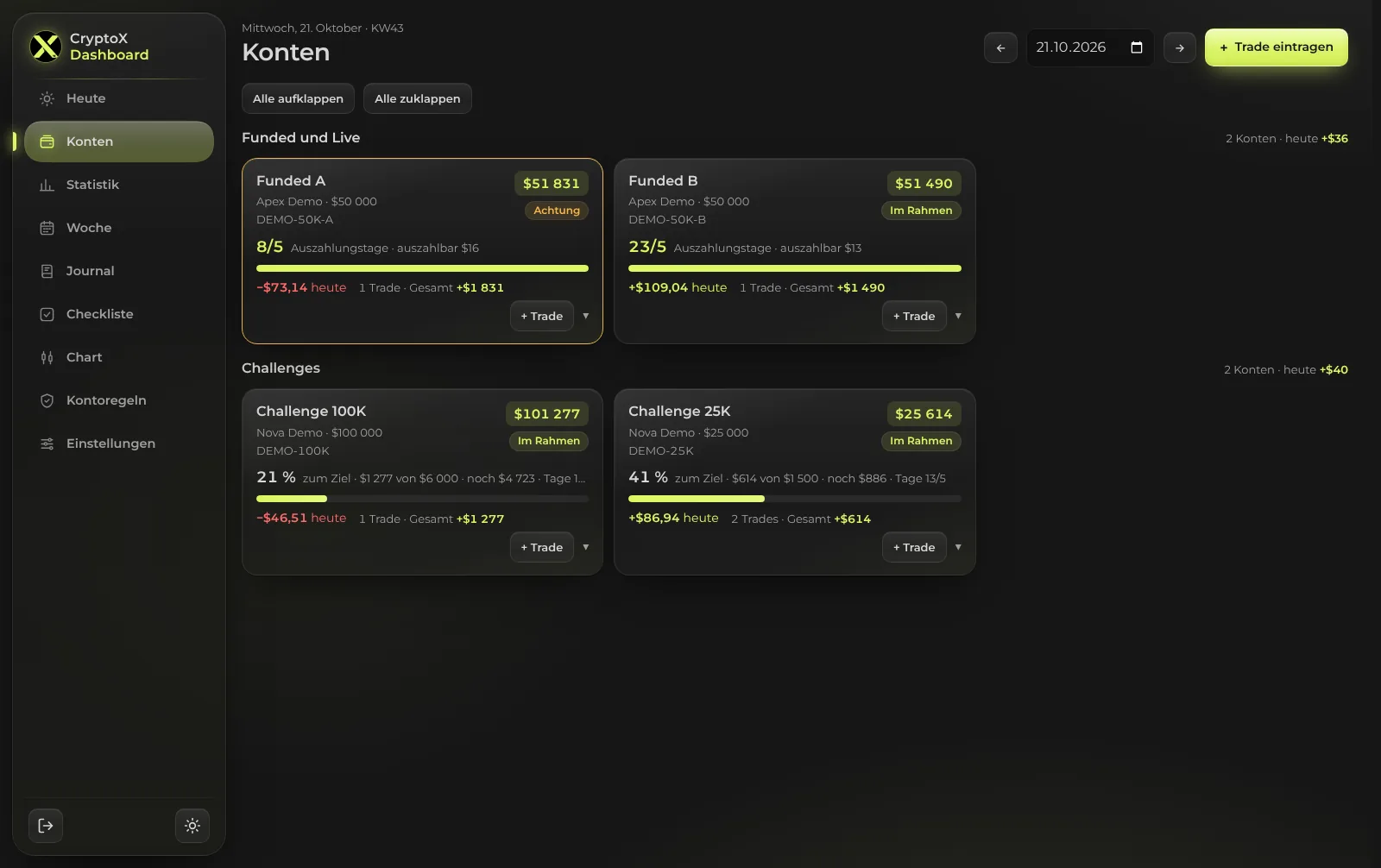Click the notebook icon beside Journal
The image size is (1381, 868).
click(x=47, y=271)
